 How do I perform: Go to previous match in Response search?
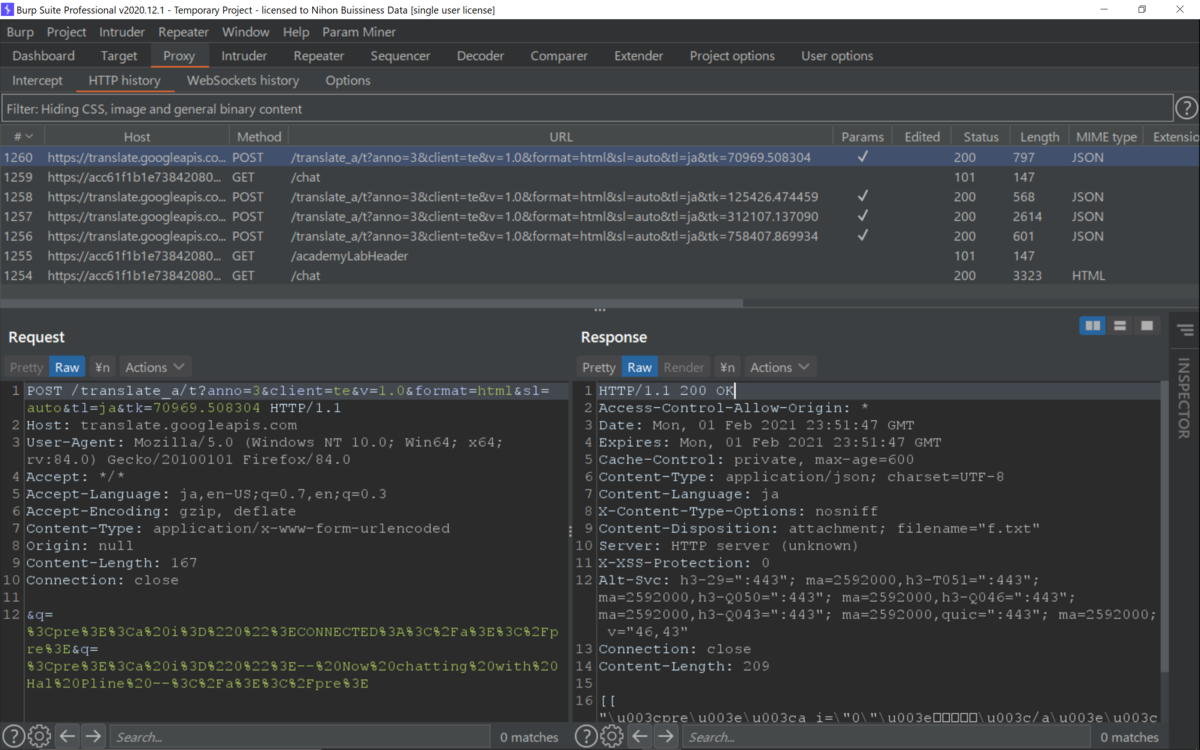coord(639,737)
